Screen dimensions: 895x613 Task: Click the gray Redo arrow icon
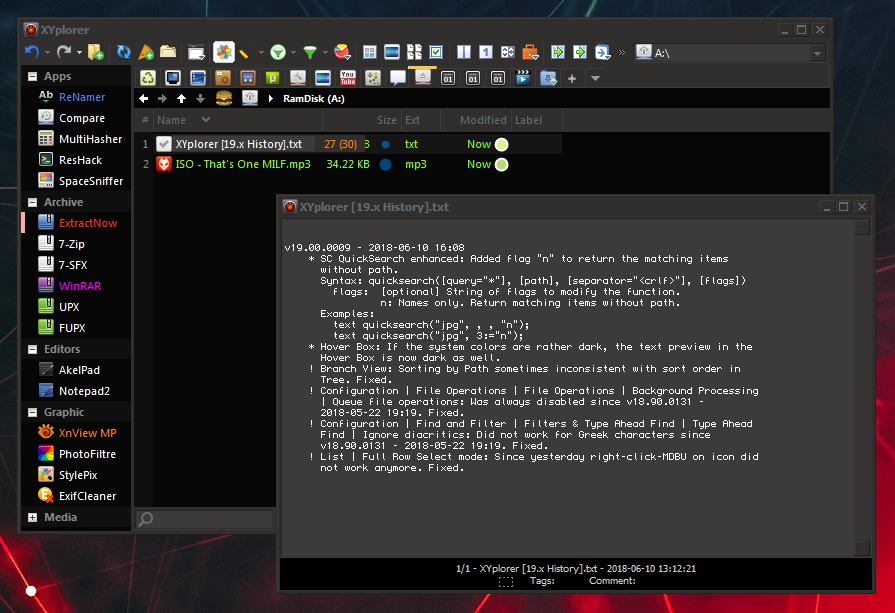(x=64, y=52)
